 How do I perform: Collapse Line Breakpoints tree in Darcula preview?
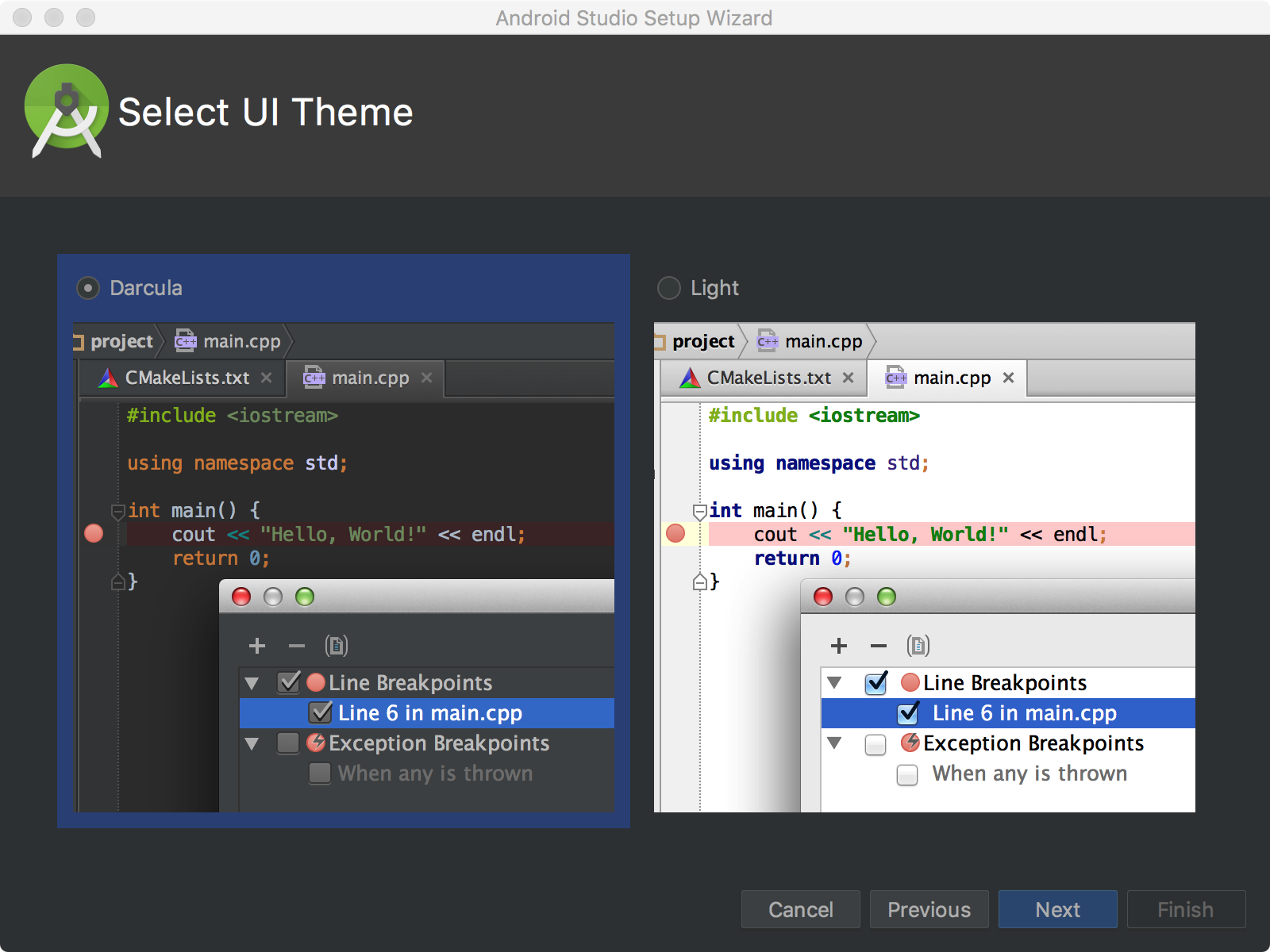point(252,683)
